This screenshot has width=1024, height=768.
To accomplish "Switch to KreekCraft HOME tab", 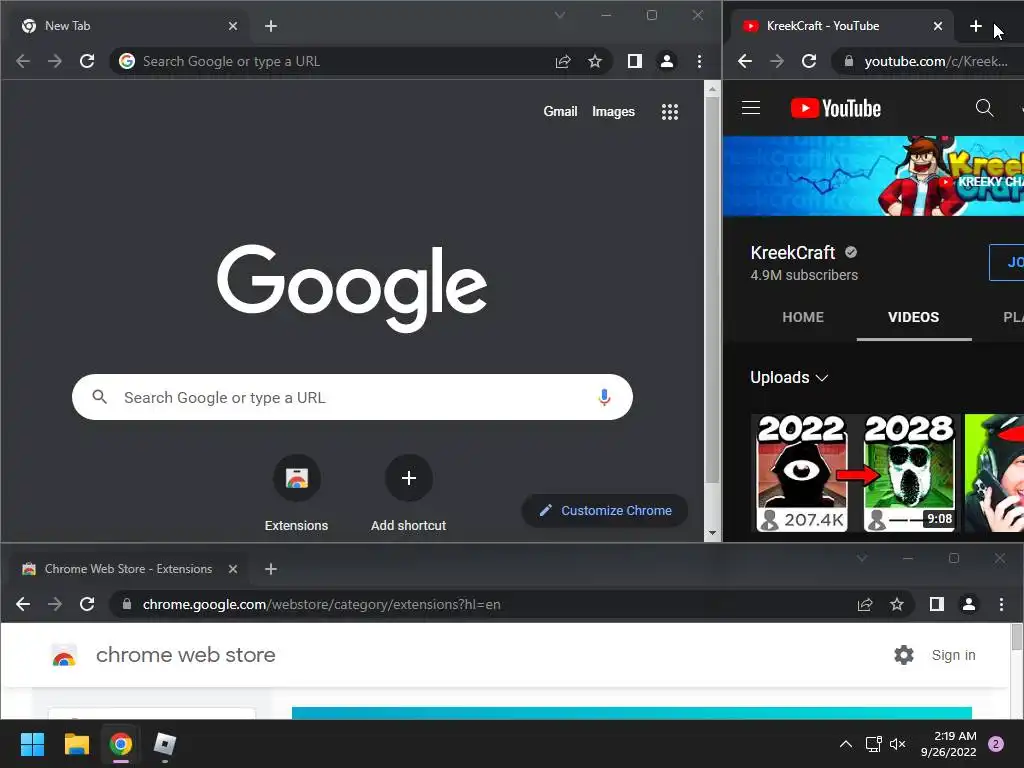I will point(803,317).
